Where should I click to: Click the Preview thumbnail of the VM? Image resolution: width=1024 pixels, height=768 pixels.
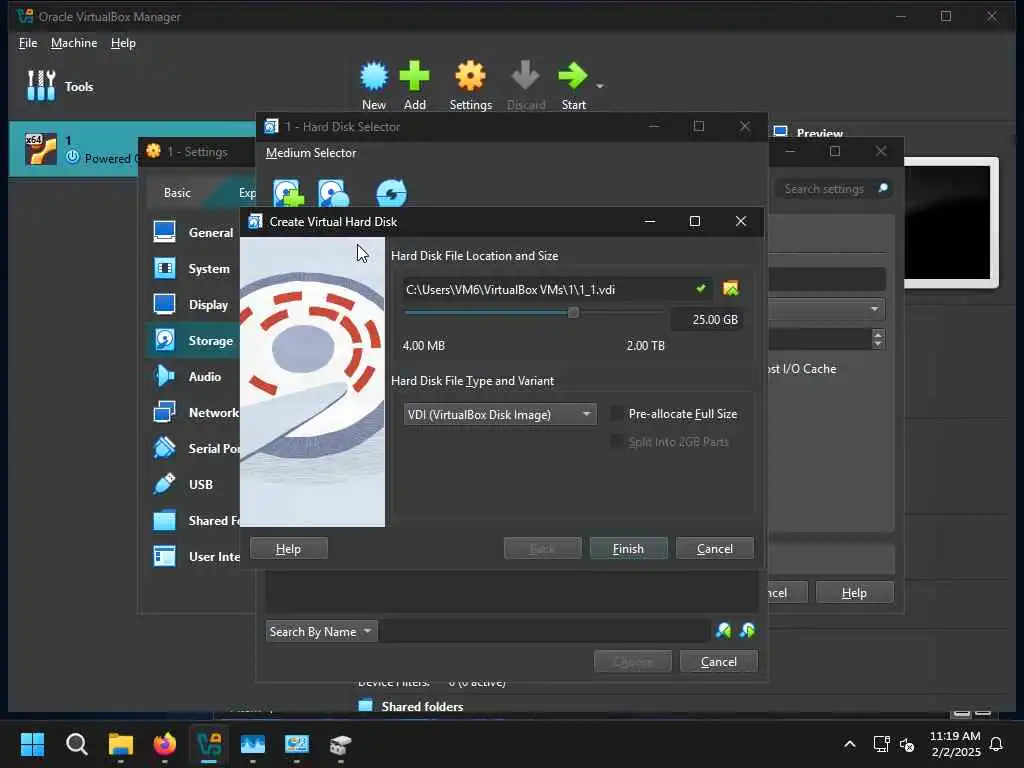pyautogui.click(x=951, y=222)
